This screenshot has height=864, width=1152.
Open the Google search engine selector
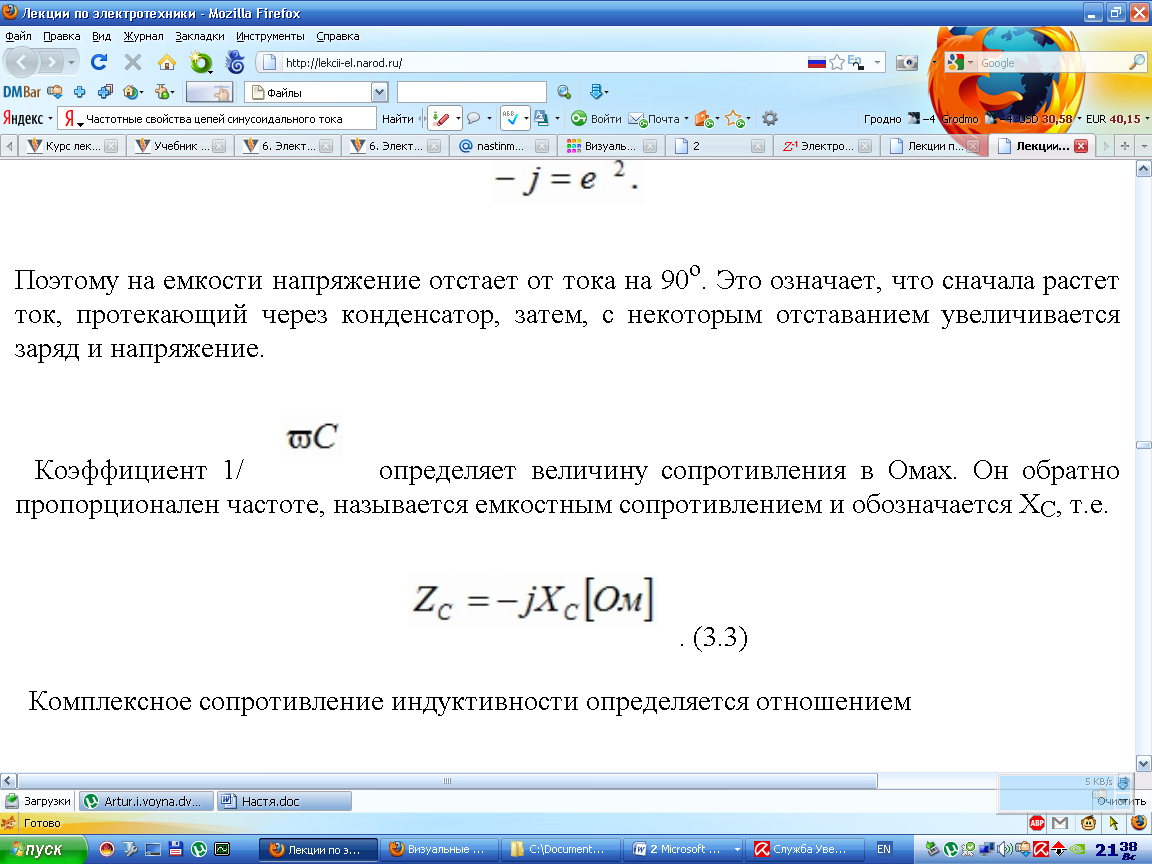tap(959, 62)
